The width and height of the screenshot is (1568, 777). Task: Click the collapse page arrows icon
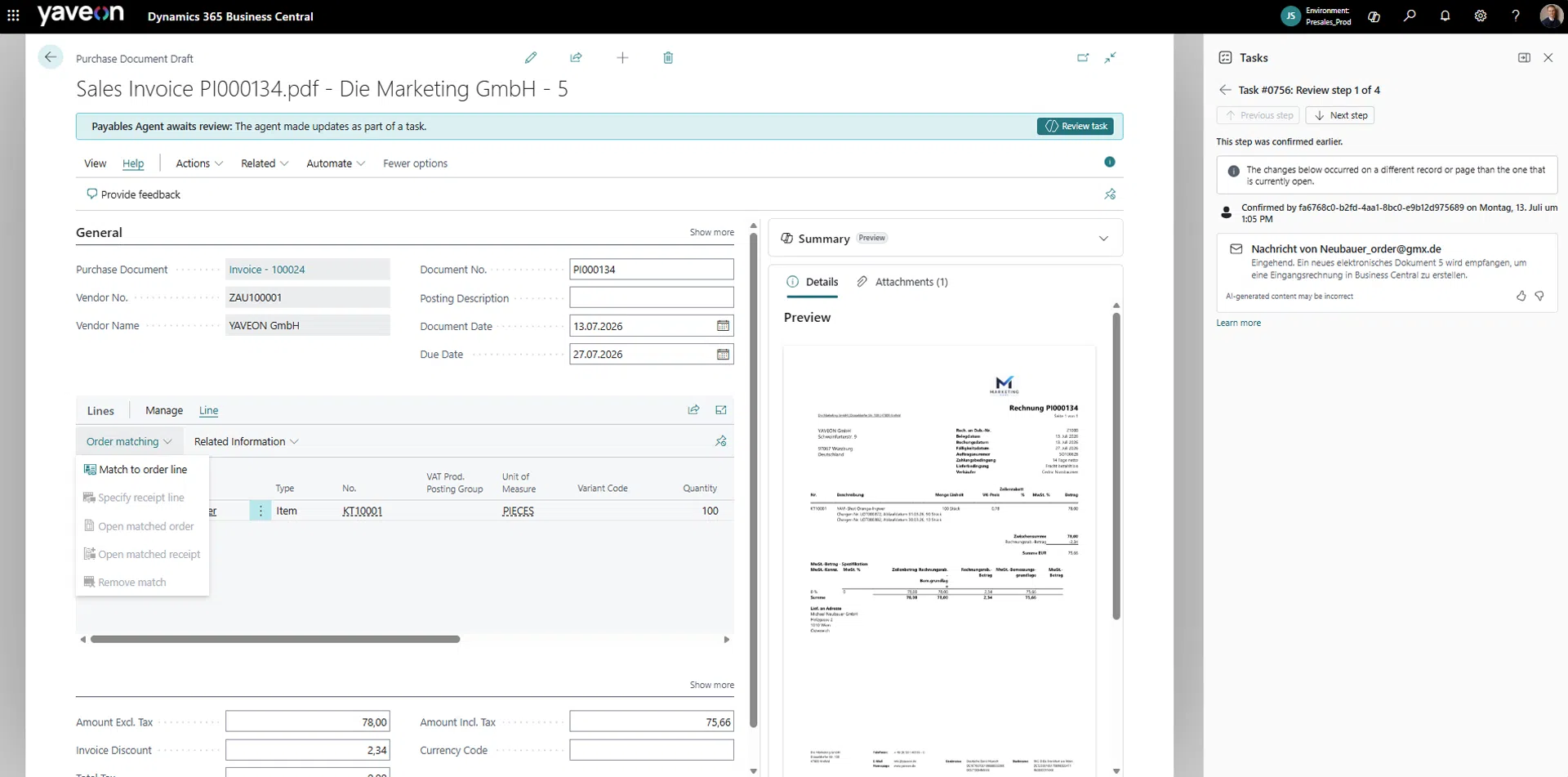[x=1111, y=57]
